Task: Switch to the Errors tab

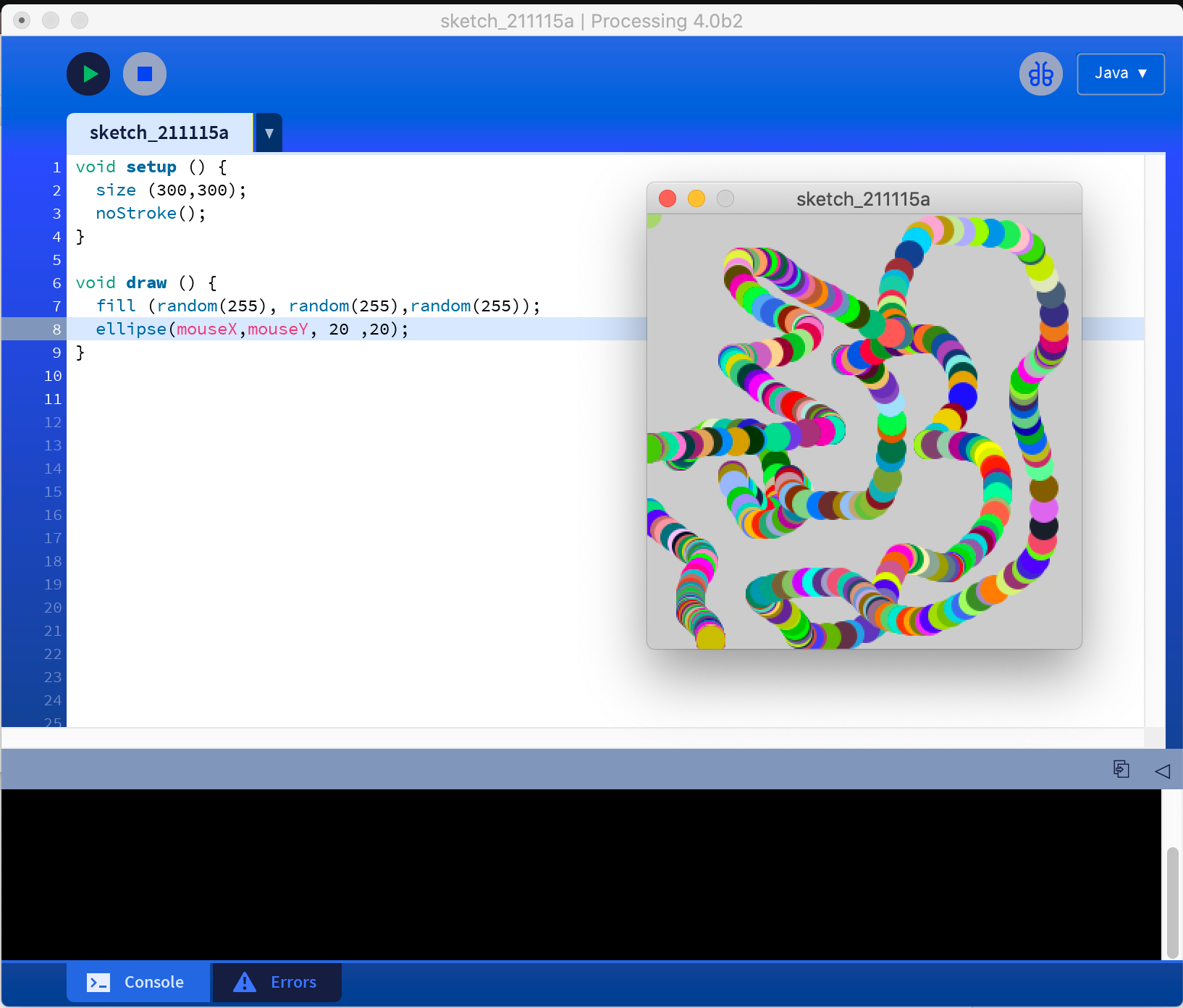Action: tap(276, 982)
